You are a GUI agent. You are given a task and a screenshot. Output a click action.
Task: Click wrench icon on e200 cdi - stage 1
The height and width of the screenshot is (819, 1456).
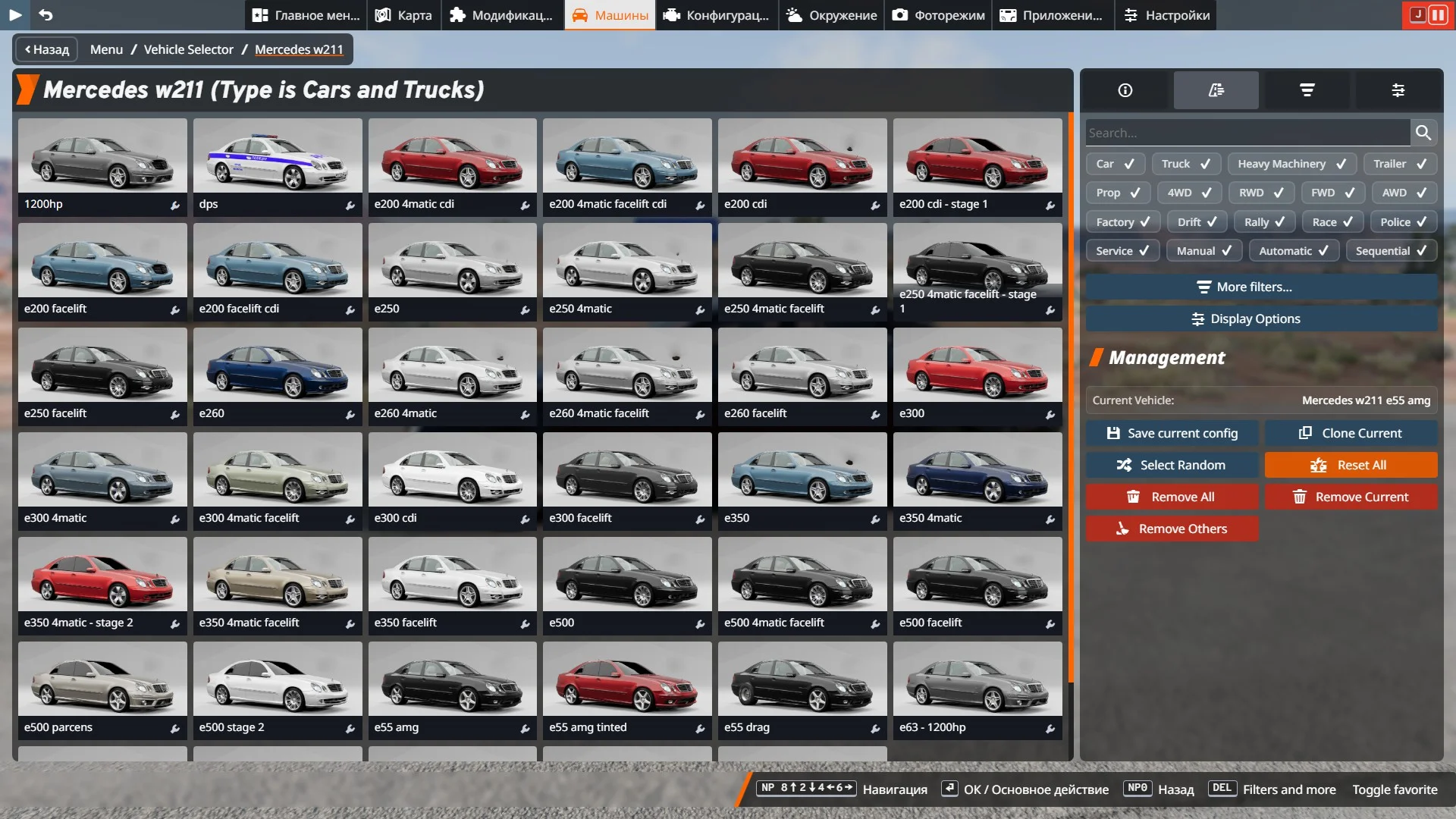(x=1050, y=205)
